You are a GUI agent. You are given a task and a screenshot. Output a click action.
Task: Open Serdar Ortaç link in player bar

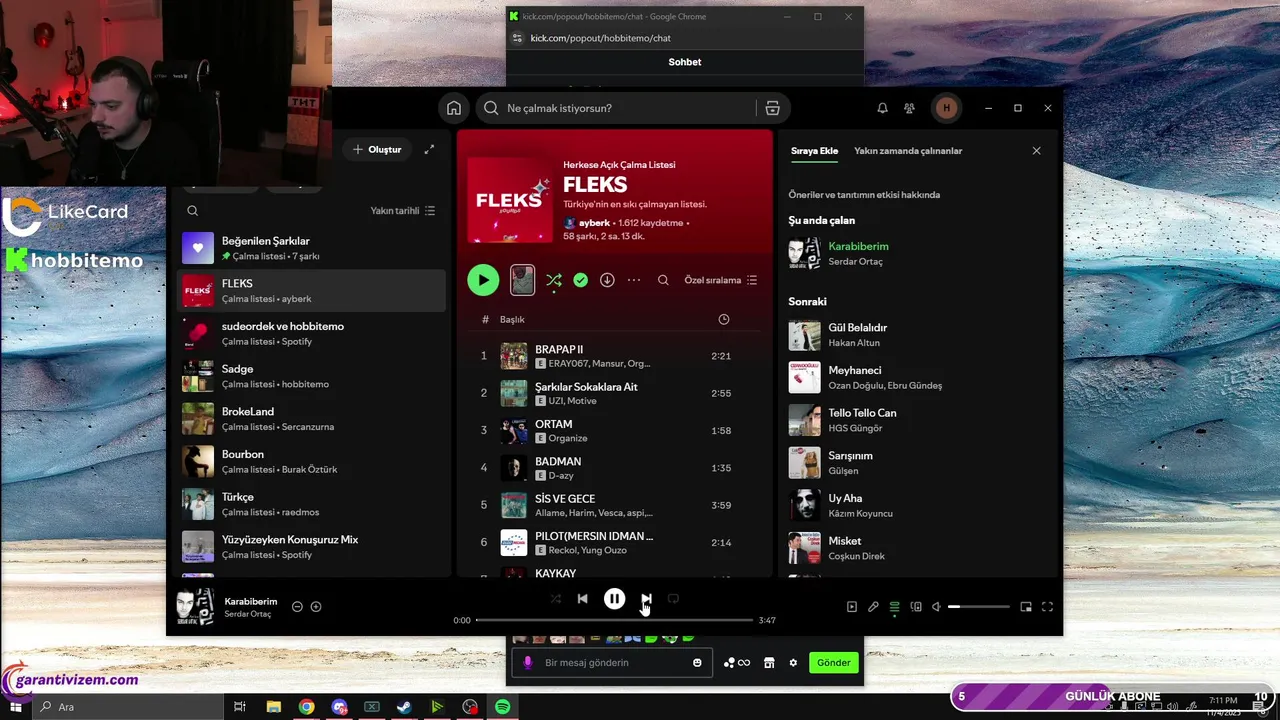248,614
